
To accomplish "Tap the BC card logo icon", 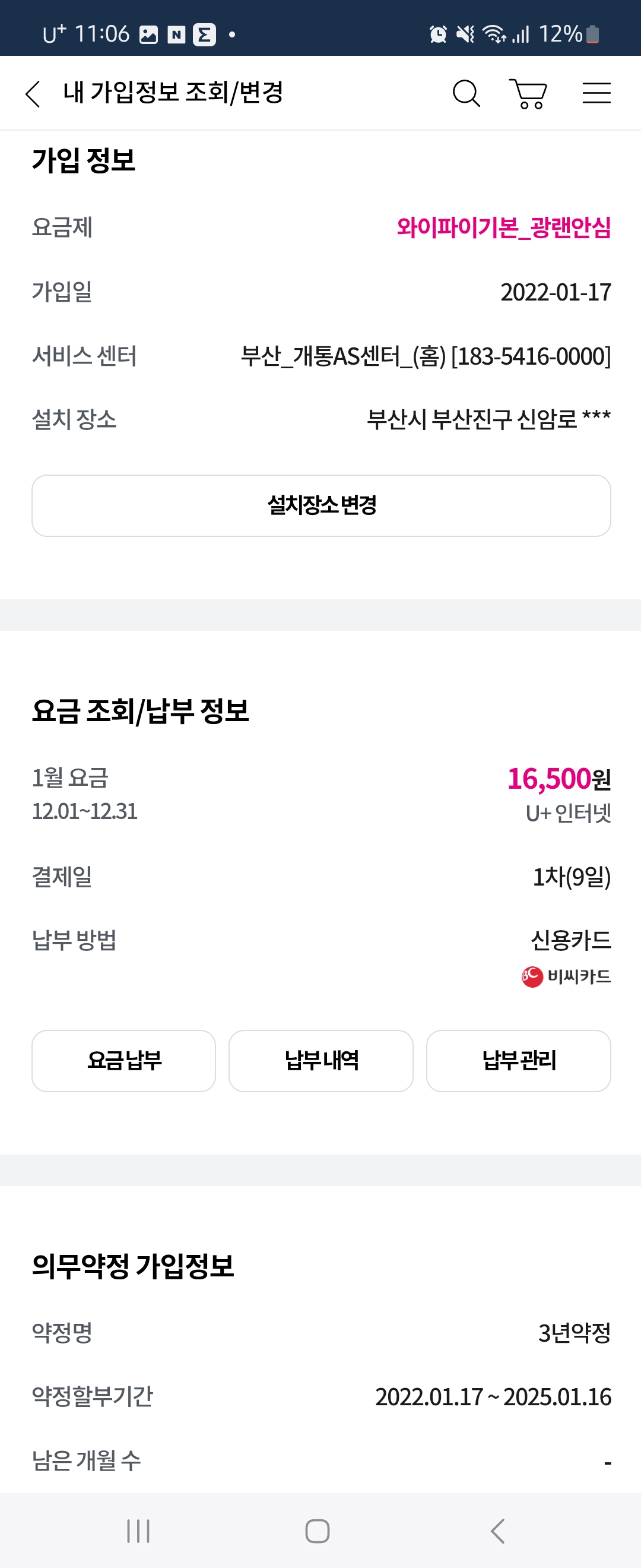I will pyautogui.click(x=532, y=976).
